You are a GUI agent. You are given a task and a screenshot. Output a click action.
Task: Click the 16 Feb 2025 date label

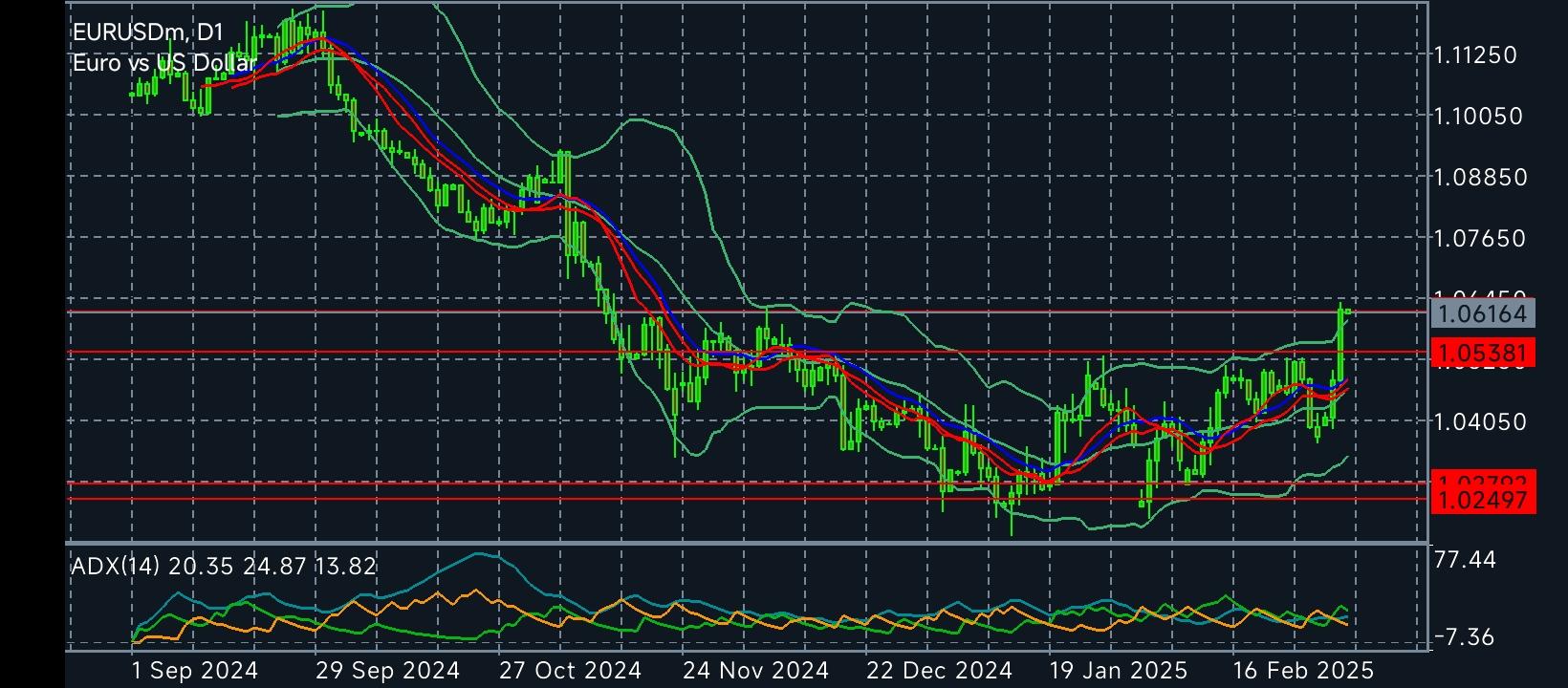(1302, 671)
